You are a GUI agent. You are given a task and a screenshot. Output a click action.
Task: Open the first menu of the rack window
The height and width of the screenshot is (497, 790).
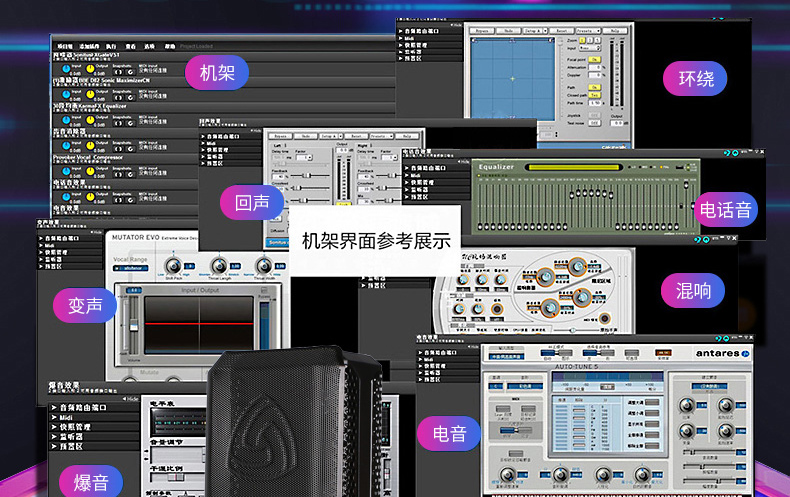(64, 46)
